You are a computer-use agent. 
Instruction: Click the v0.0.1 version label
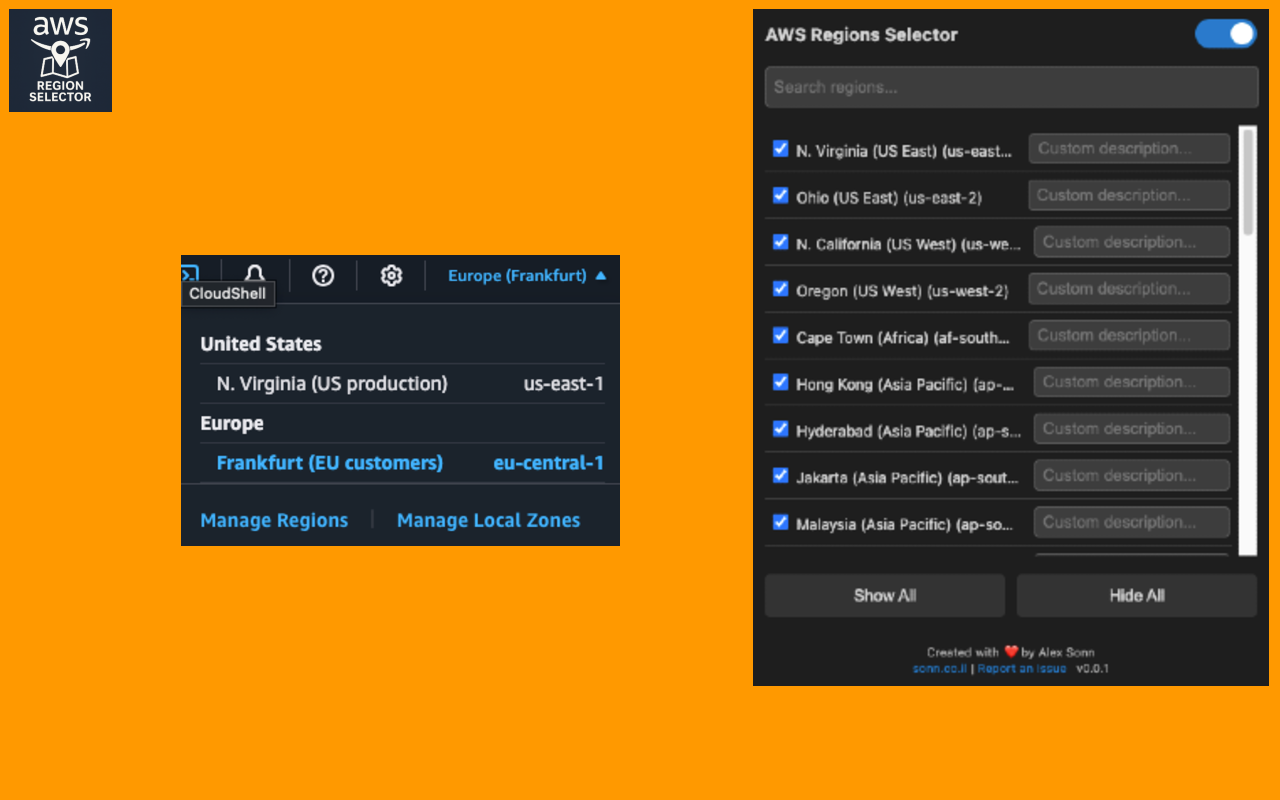point(1093,668)
